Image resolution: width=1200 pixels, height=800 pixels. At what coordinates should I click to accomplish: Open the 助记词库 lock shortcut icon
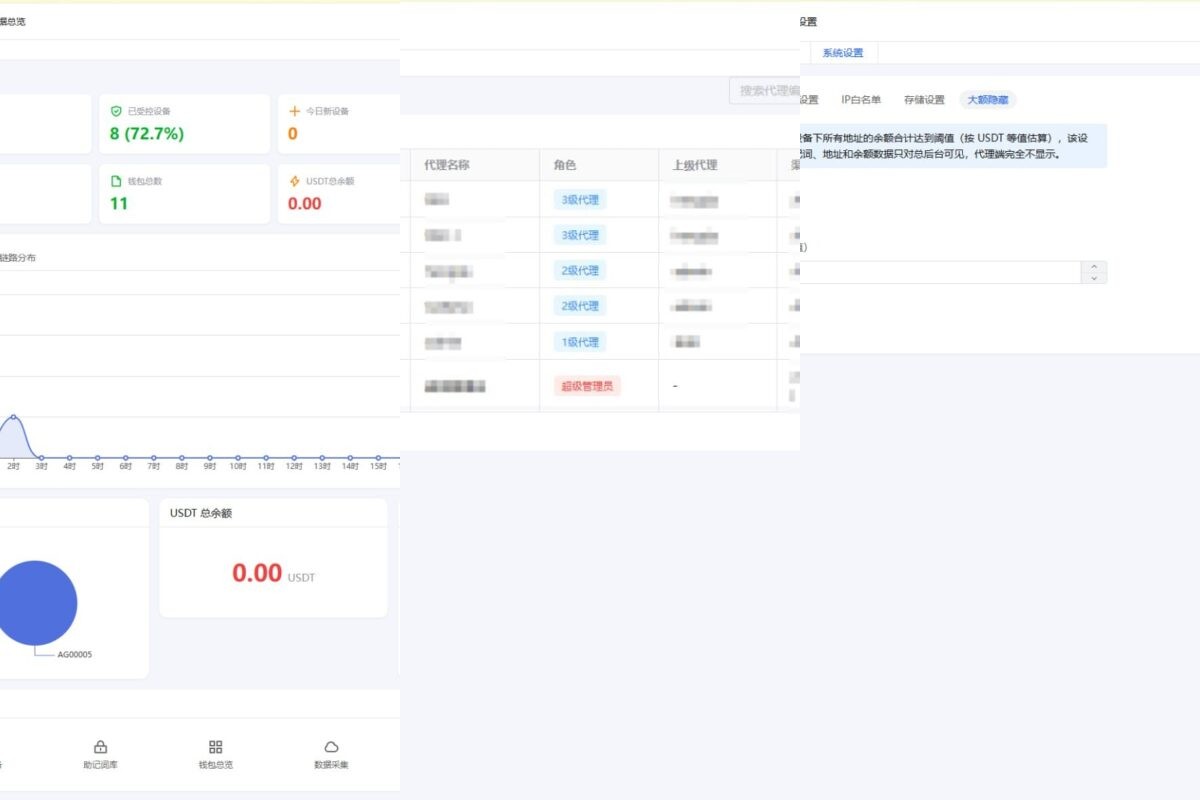tap(100, 747)
